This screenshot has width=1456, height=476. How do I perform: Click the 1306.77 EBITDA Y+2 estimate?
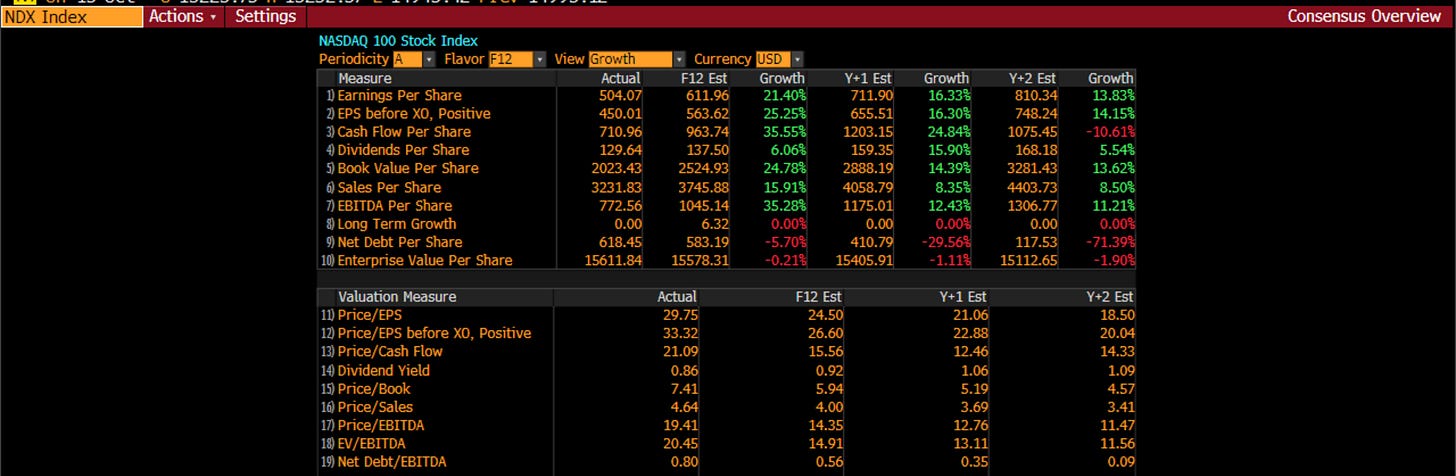tap(1031, 205)
